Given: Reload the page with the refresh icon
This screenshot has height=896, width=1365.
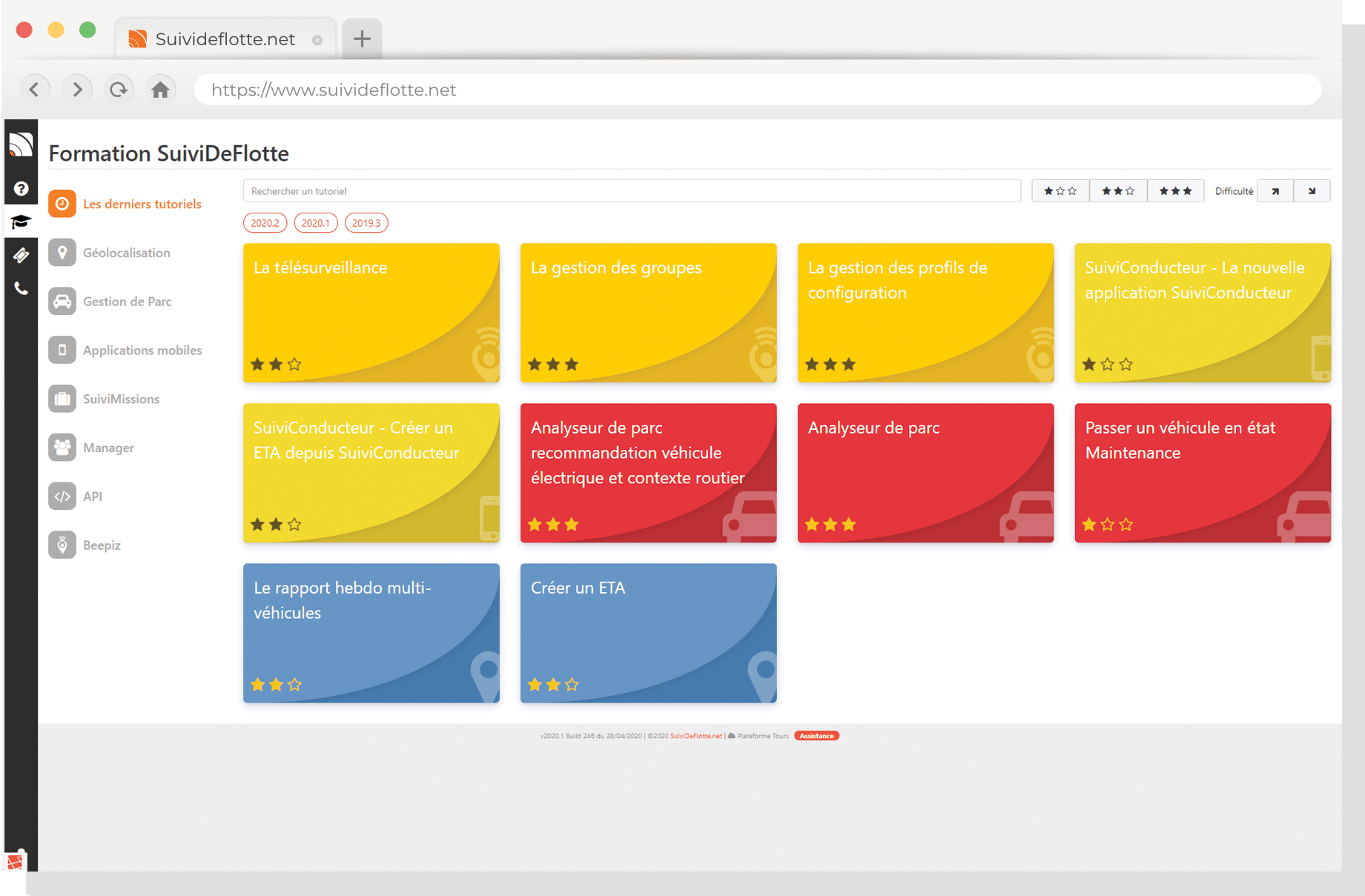Looking at the screenshot, I should (119, 90).
